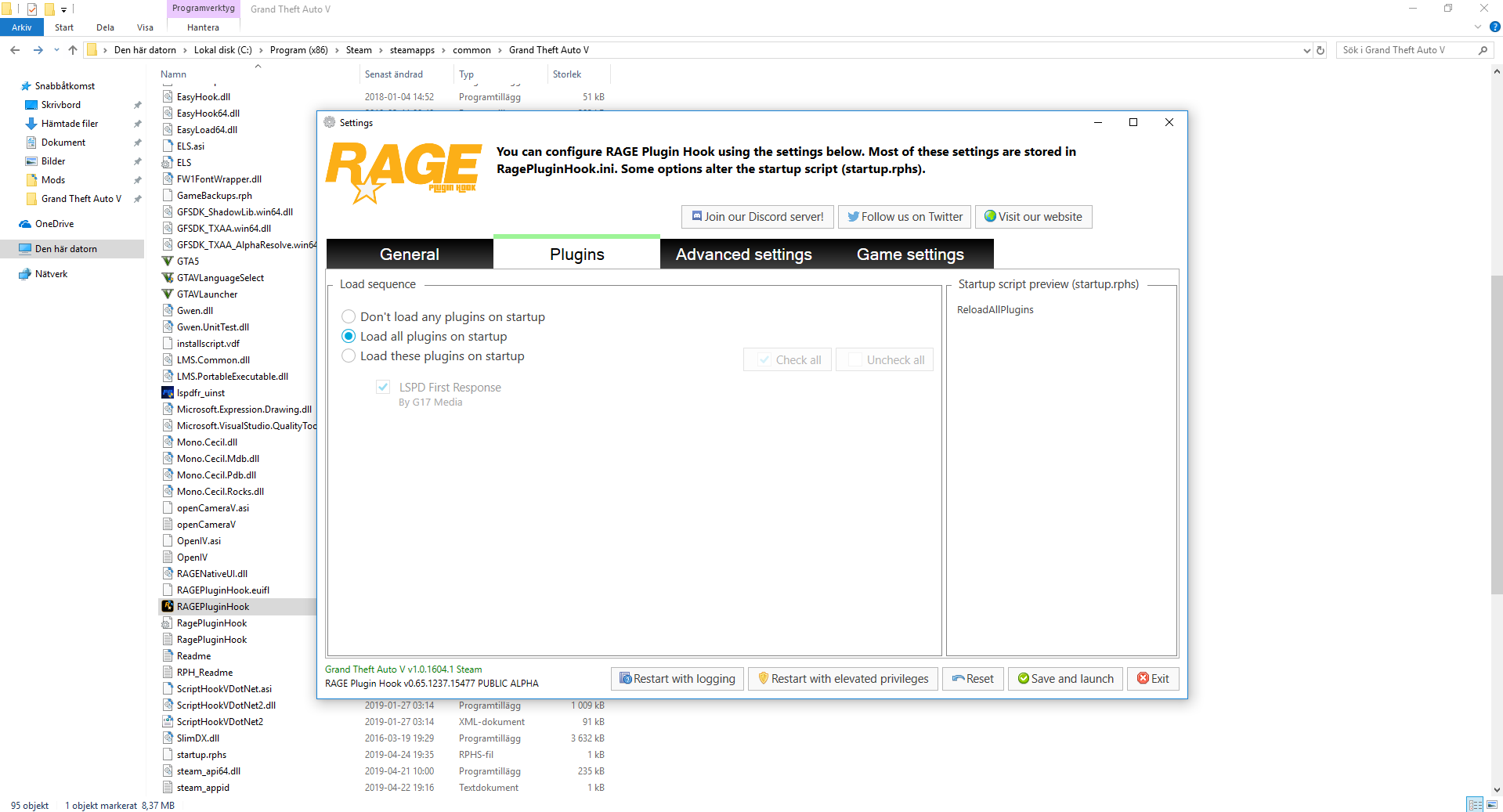This screenshot has width=1503, height=812.
Task: Click the lspdfr_uinst uninstaller icon
Action: tap(168, 393)
